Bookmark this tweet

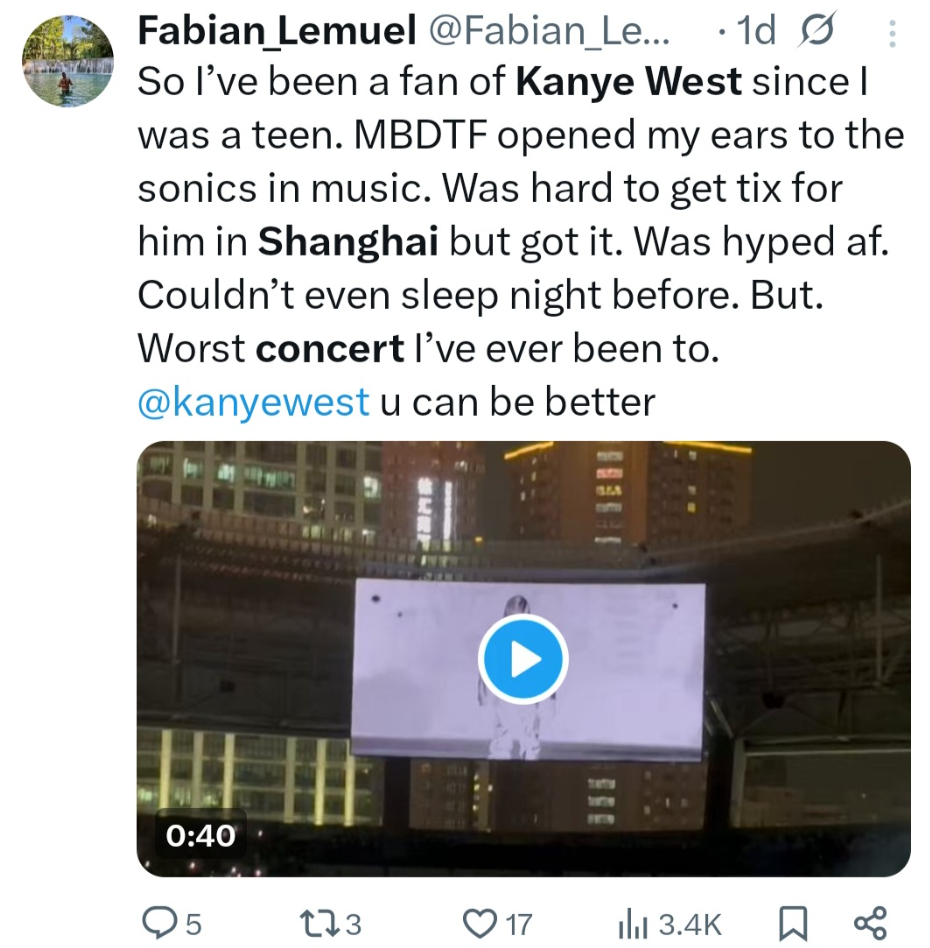tap(791, 922)
